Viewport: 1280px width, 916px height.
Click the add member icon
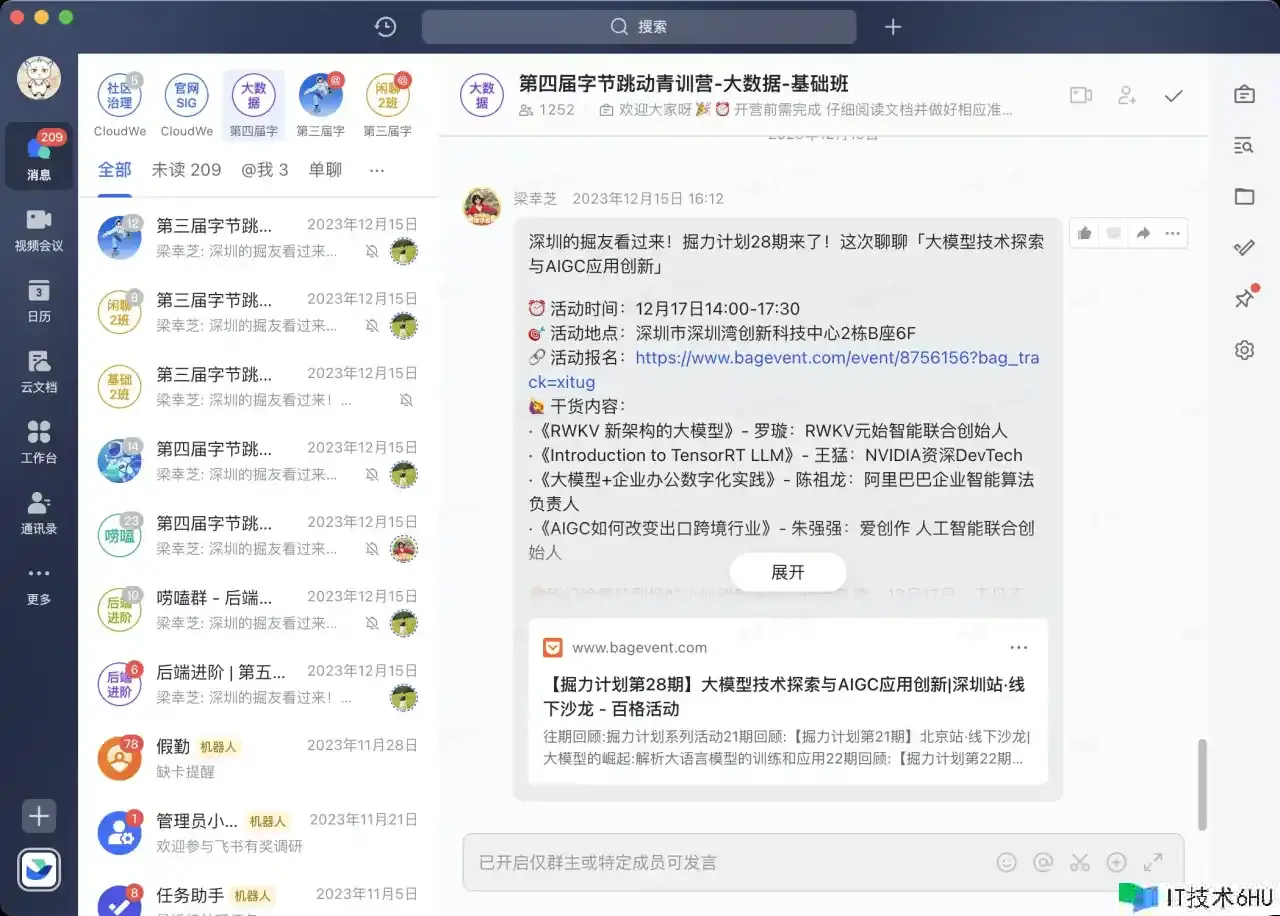[x=1127, y=95]
